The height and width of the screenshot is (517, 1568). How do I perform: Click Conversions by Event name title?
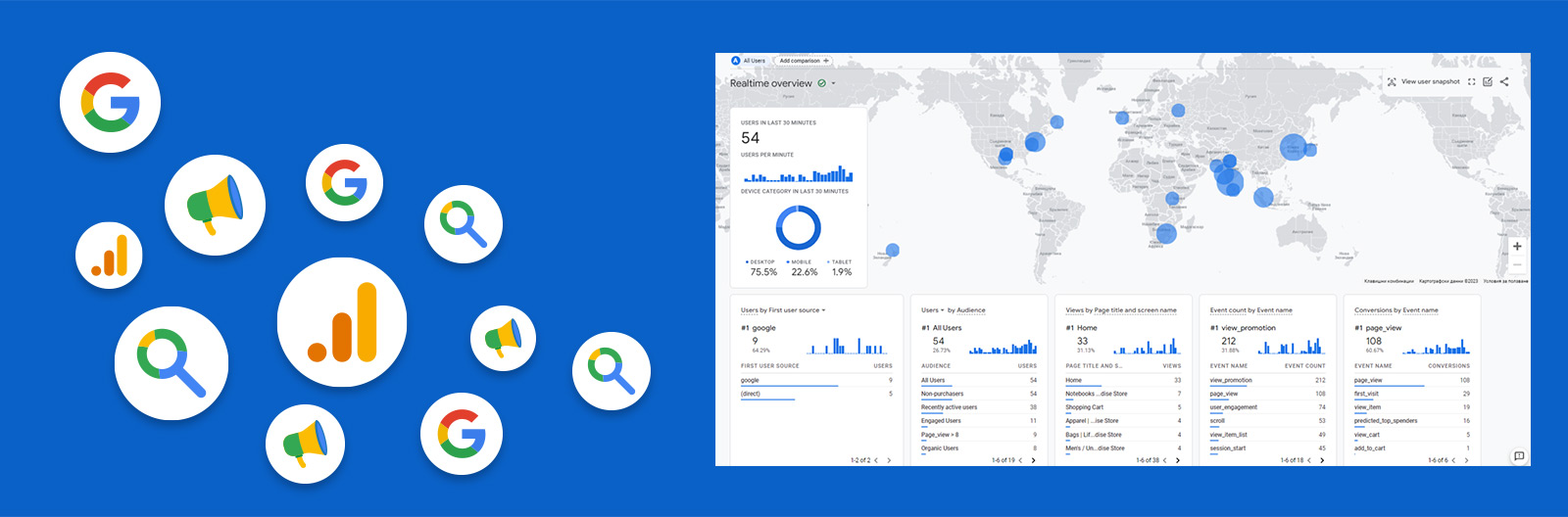click(x=1396, y=310)
